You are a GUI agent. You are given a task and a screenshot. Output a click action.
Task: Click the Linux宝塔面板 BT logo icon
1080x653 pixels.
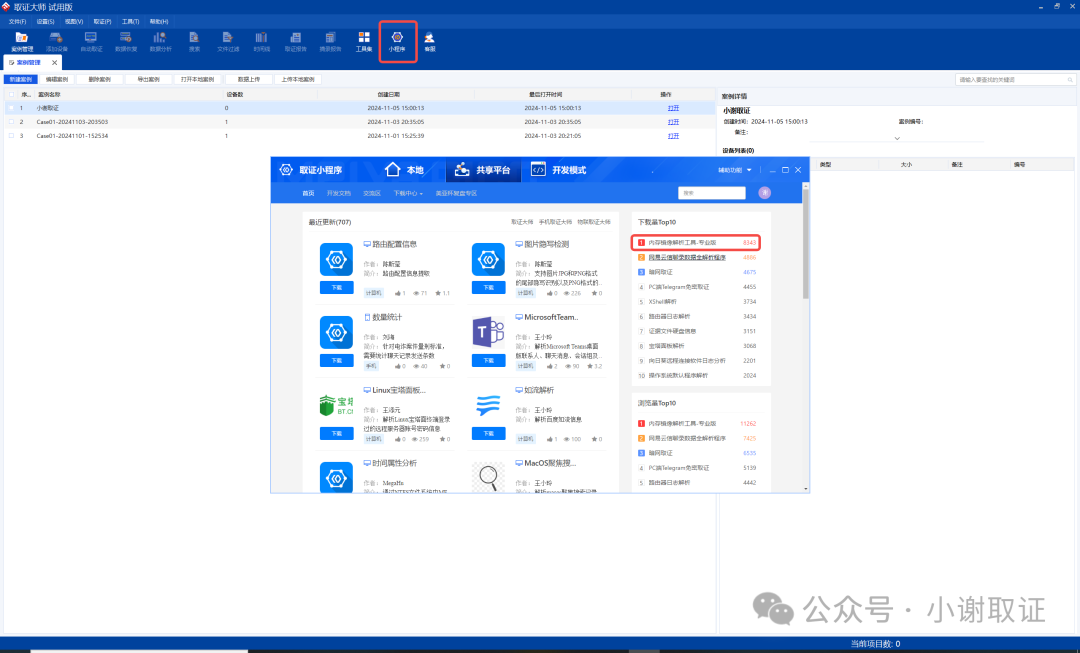(336, 406)
